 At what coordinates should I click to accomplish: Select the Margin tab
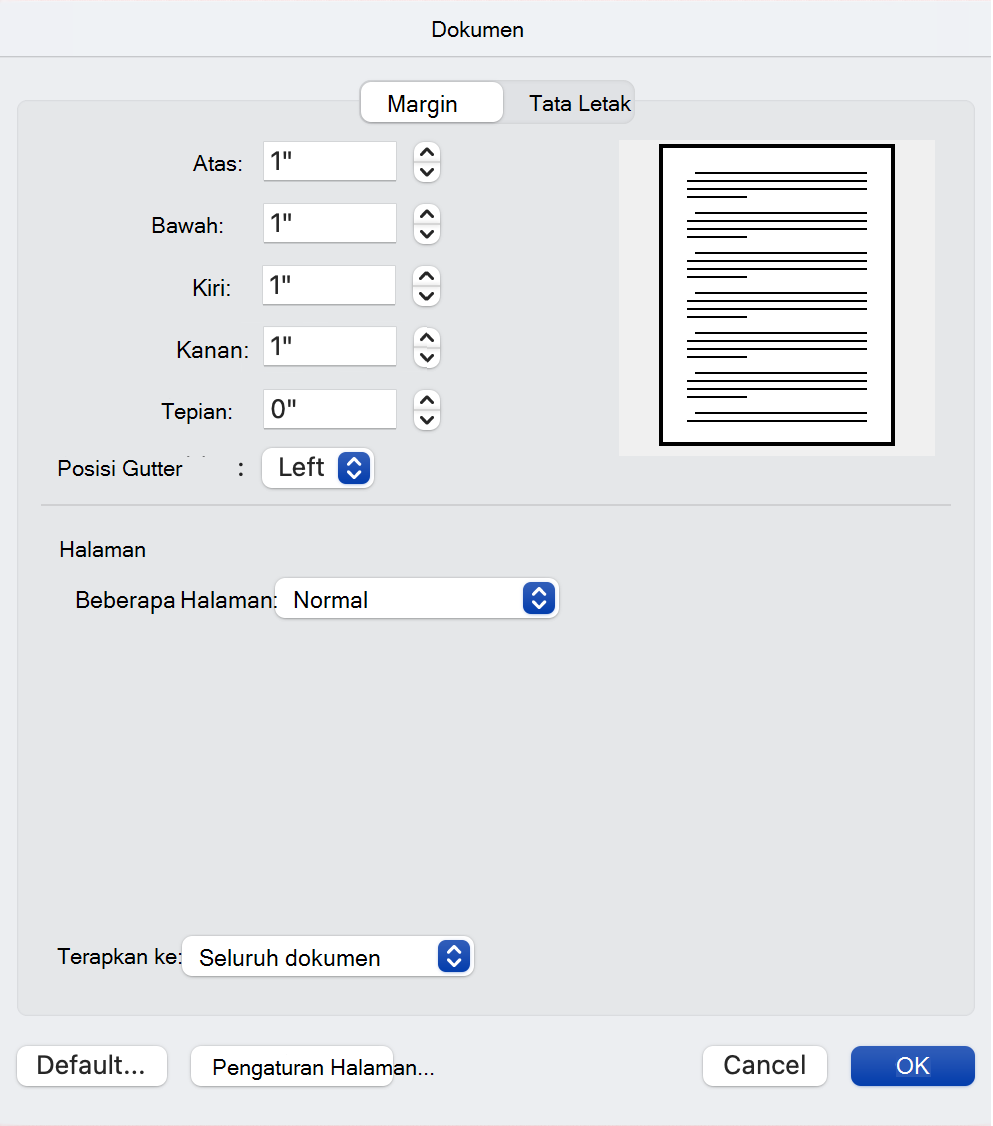(x=432, y=103)
